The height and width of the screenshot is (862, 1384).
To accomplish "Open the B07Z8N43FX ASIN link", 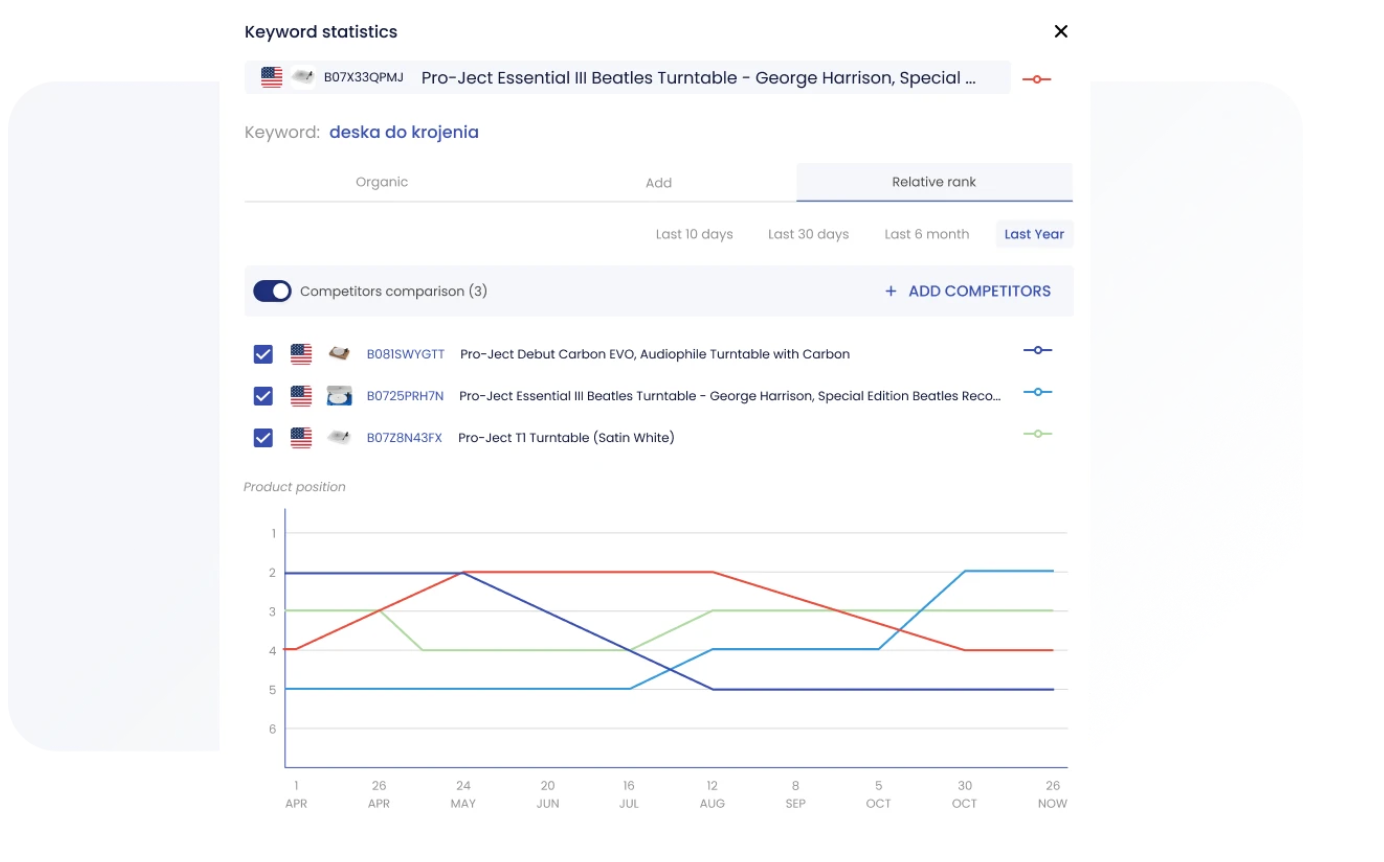I will [404, 437].
